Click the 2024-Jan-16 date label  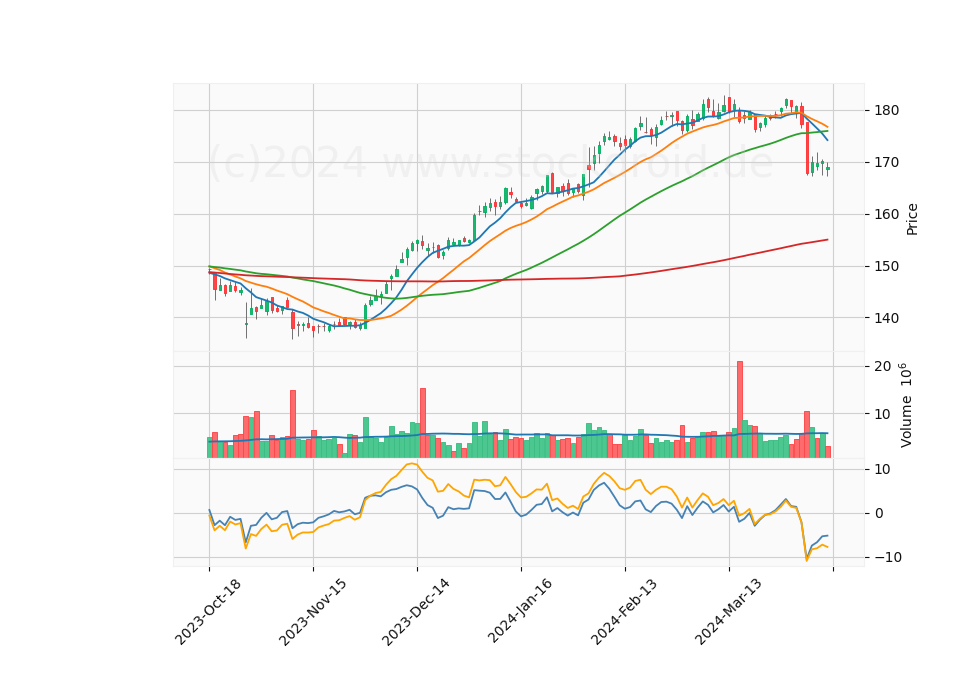click(520, 610)
